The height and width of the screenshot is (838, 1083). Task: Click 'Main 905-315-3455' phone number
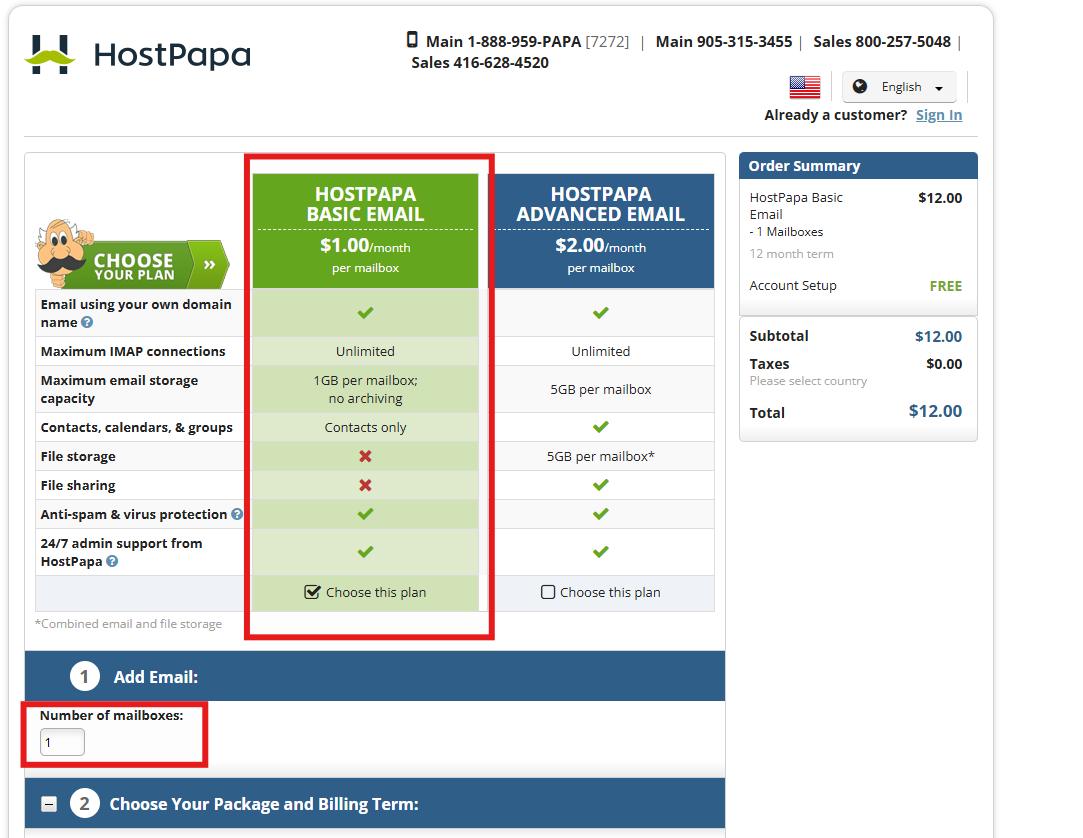pos(724,41)
